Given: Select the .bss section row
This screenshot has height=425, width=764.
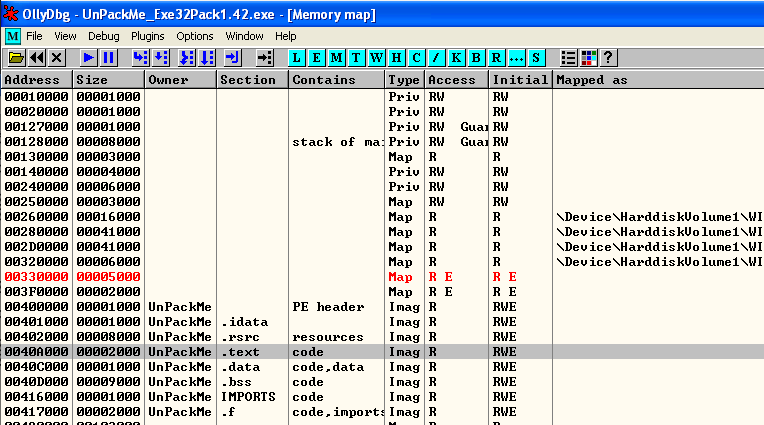Looking at the screenshot, I should click(382, 382).
